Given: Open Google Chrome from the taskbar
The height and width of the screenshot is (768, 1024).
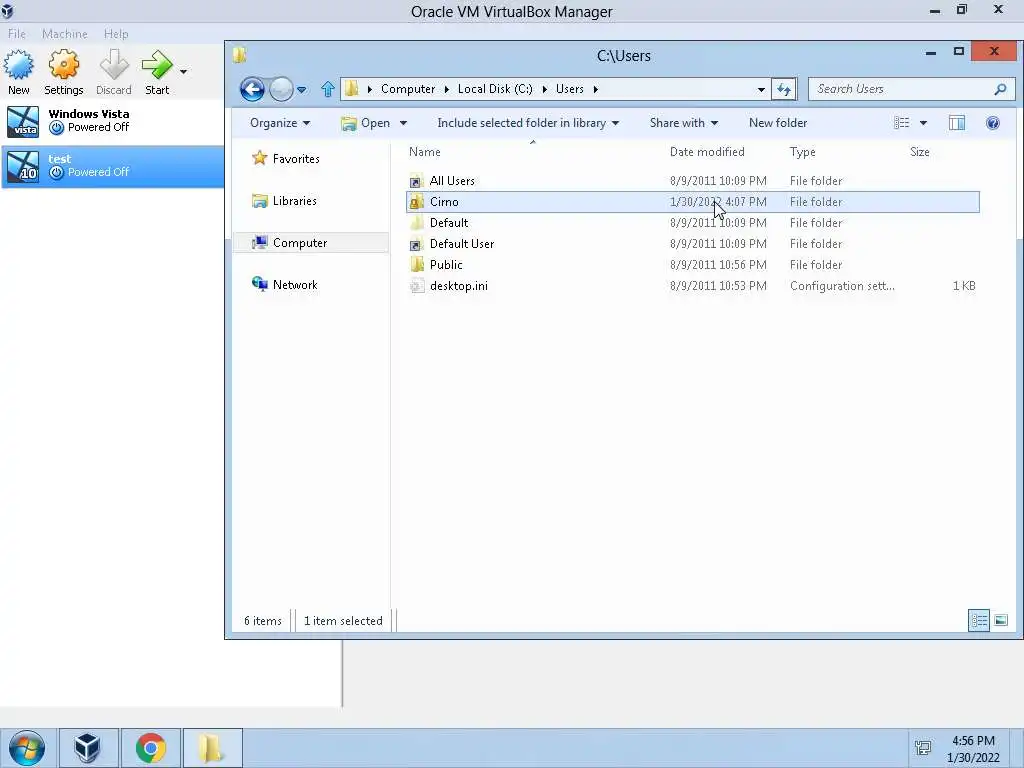Looking at the screenshot, I should [151, 748].
